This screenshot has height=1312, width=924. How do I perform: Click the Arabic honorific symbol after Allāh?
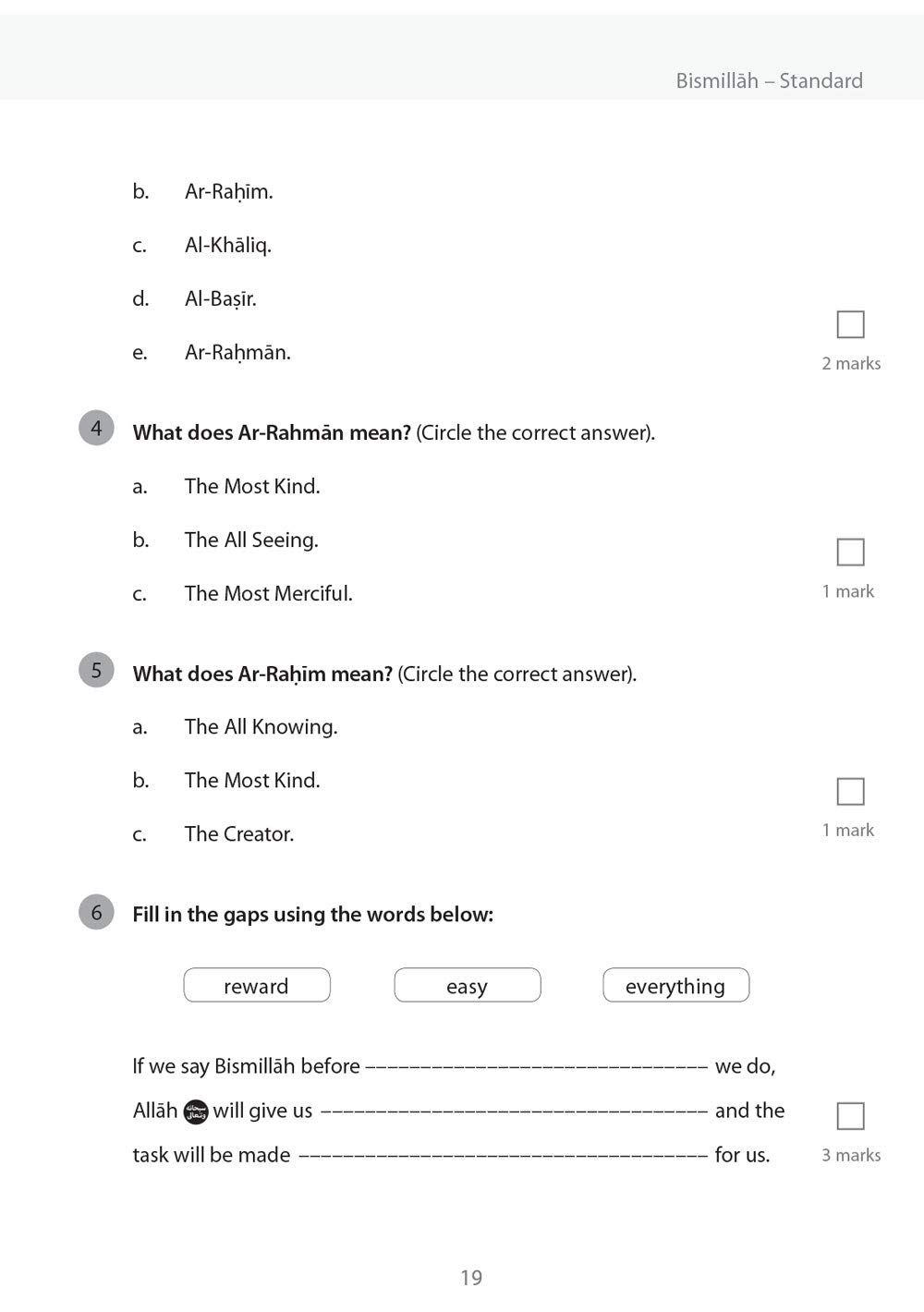click(x=197, y=1111)
